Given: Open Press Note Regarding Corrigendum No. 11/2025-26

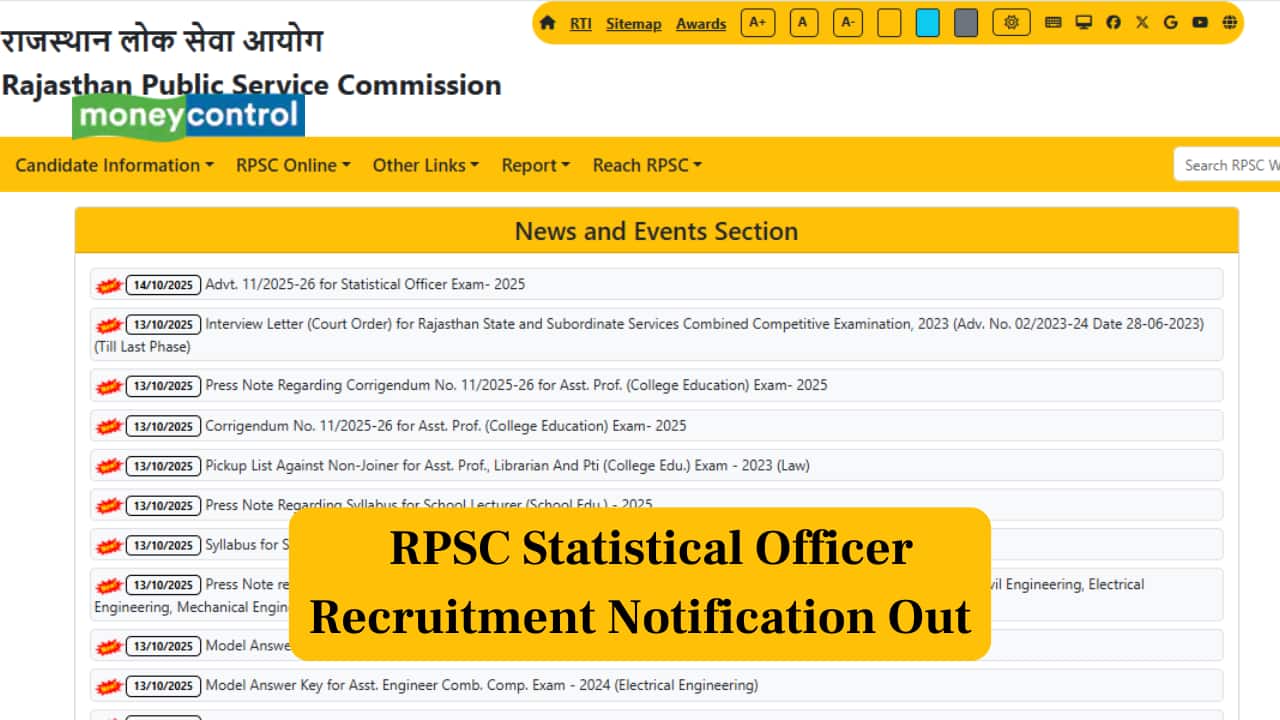Looking at the screenshot, I should click(x=516, y=385).
